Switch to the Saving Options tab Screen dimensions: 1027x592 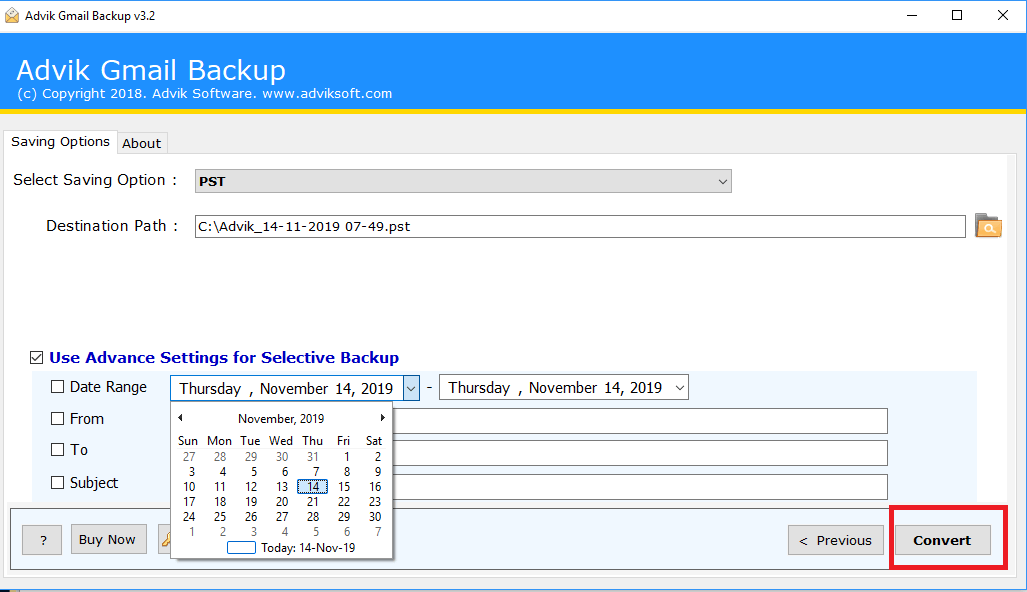pyautogui.click(x=60, y=141)
